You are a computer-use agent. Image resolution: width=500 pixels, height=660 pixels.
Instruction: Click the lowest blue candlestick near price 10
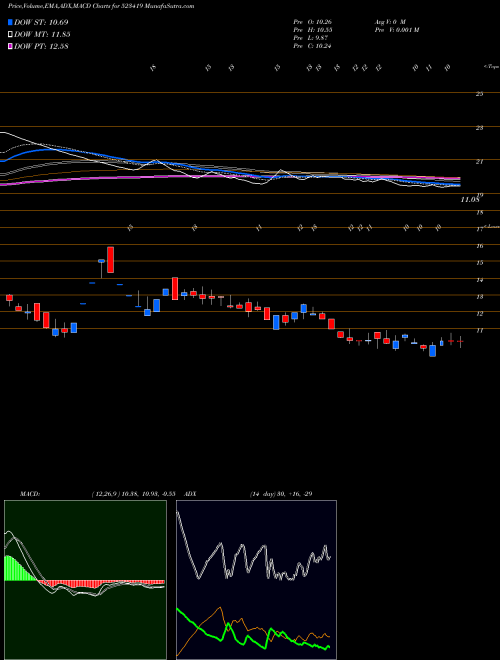pos(432,351)
